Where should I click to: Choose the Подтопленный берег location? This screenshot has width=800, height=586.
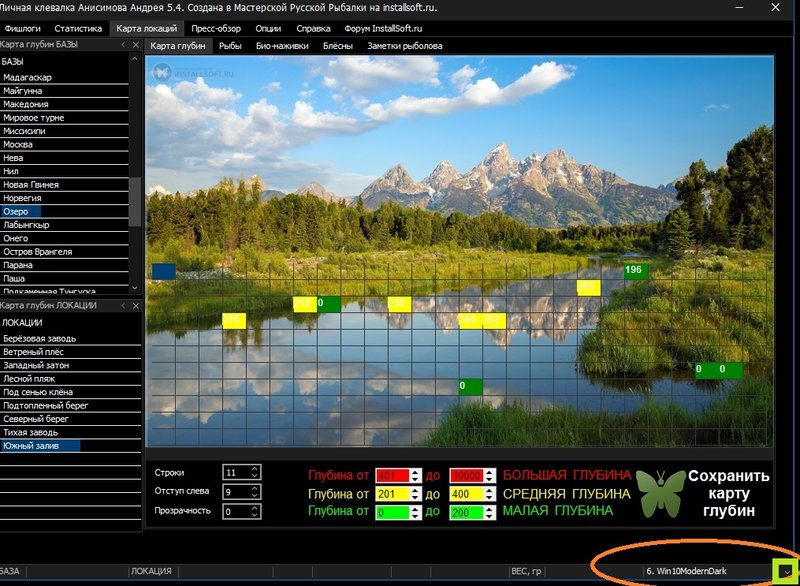point(70,405)
